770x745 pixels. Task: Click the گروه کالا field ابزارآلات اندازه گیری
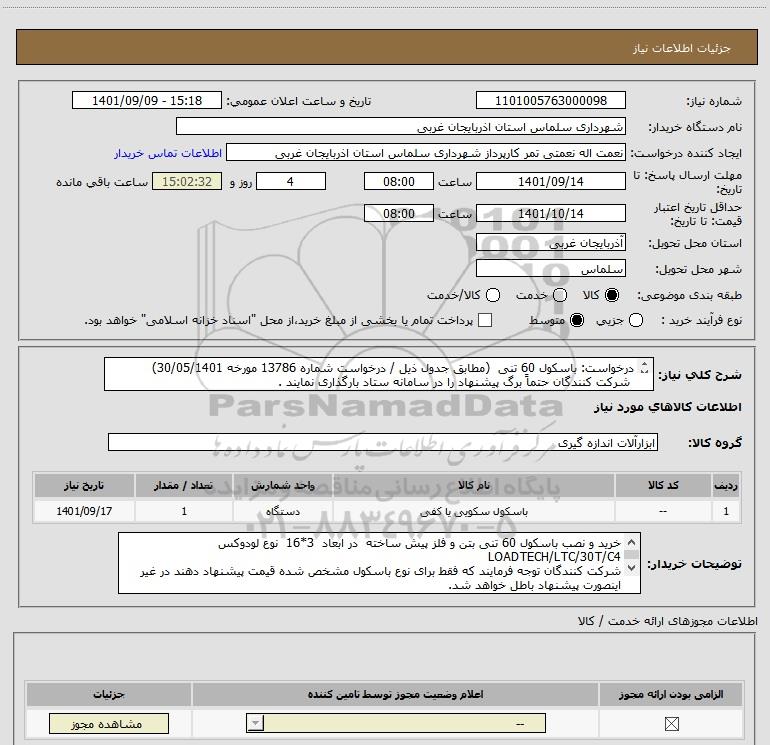(383, 442)
